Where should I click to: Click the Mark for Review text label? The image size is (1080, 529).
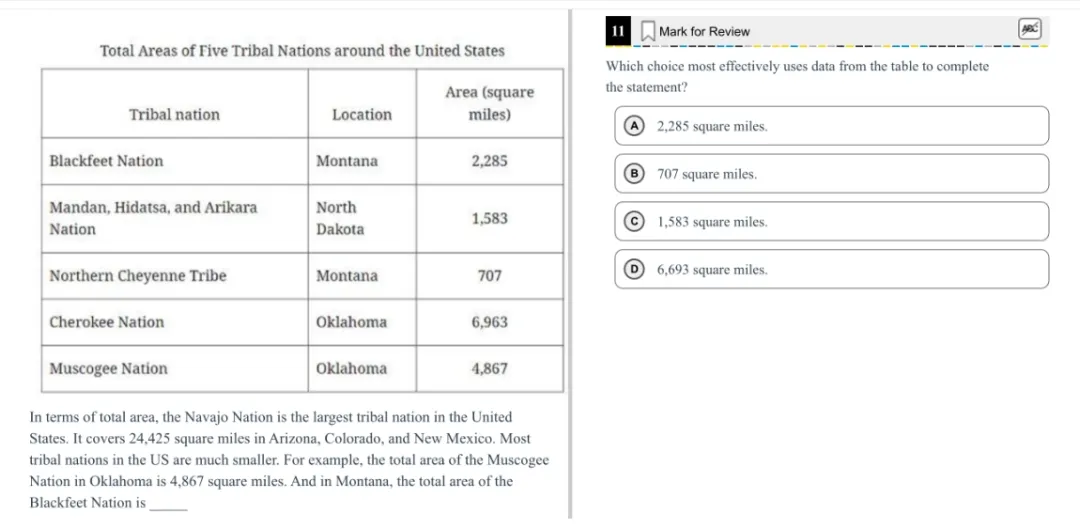704,32
